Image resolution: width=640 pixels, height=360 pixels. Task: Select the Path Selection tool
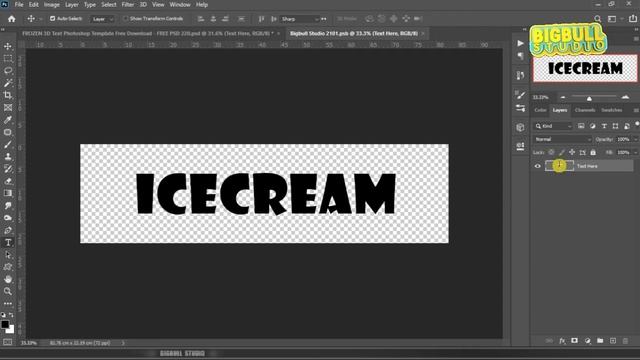pyautogui.click(x=8, y=255)
